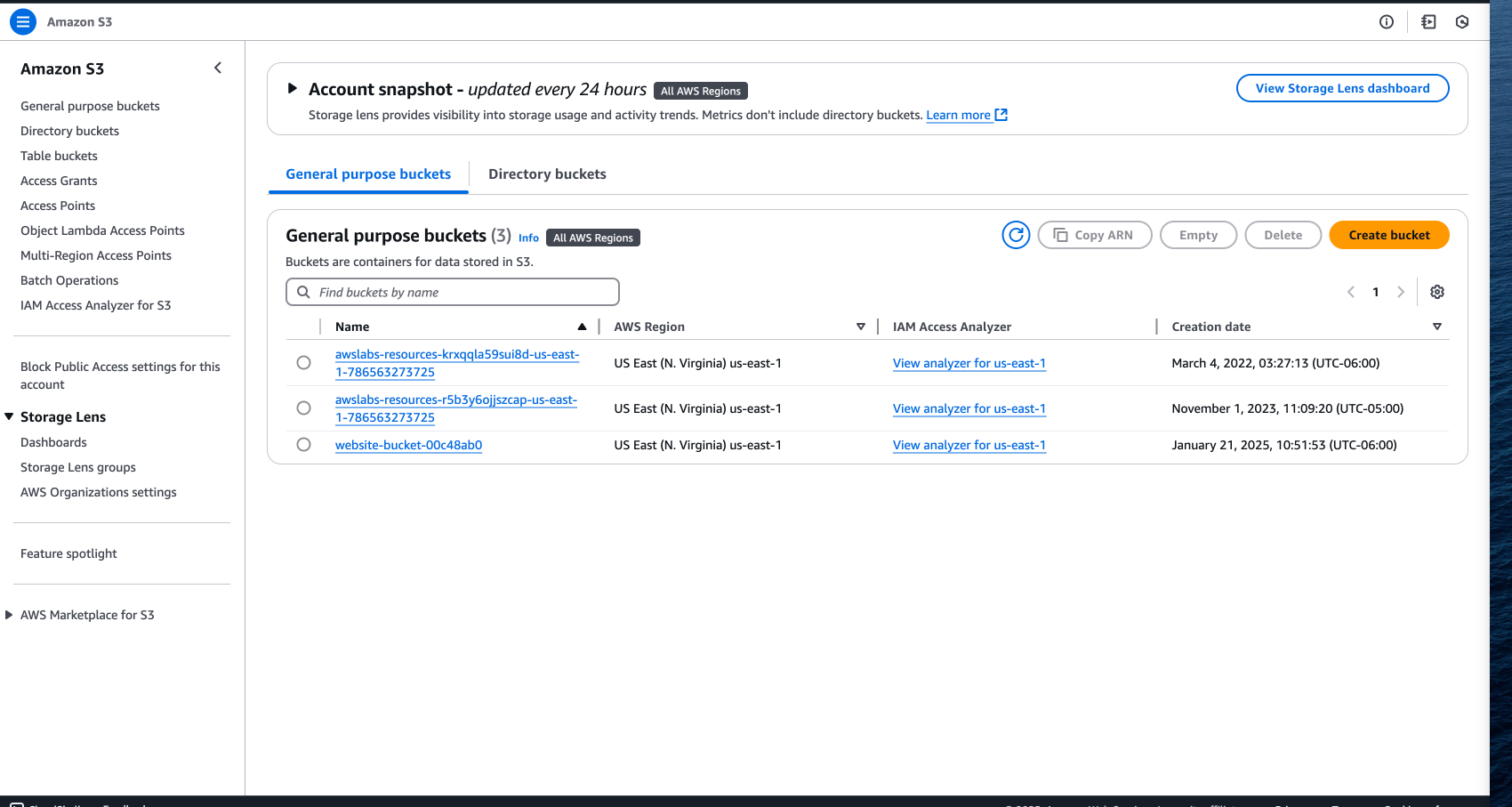1512x807 pixels.
Task: Expand the Account snapshot section
Action: click(x=292, y=89)
